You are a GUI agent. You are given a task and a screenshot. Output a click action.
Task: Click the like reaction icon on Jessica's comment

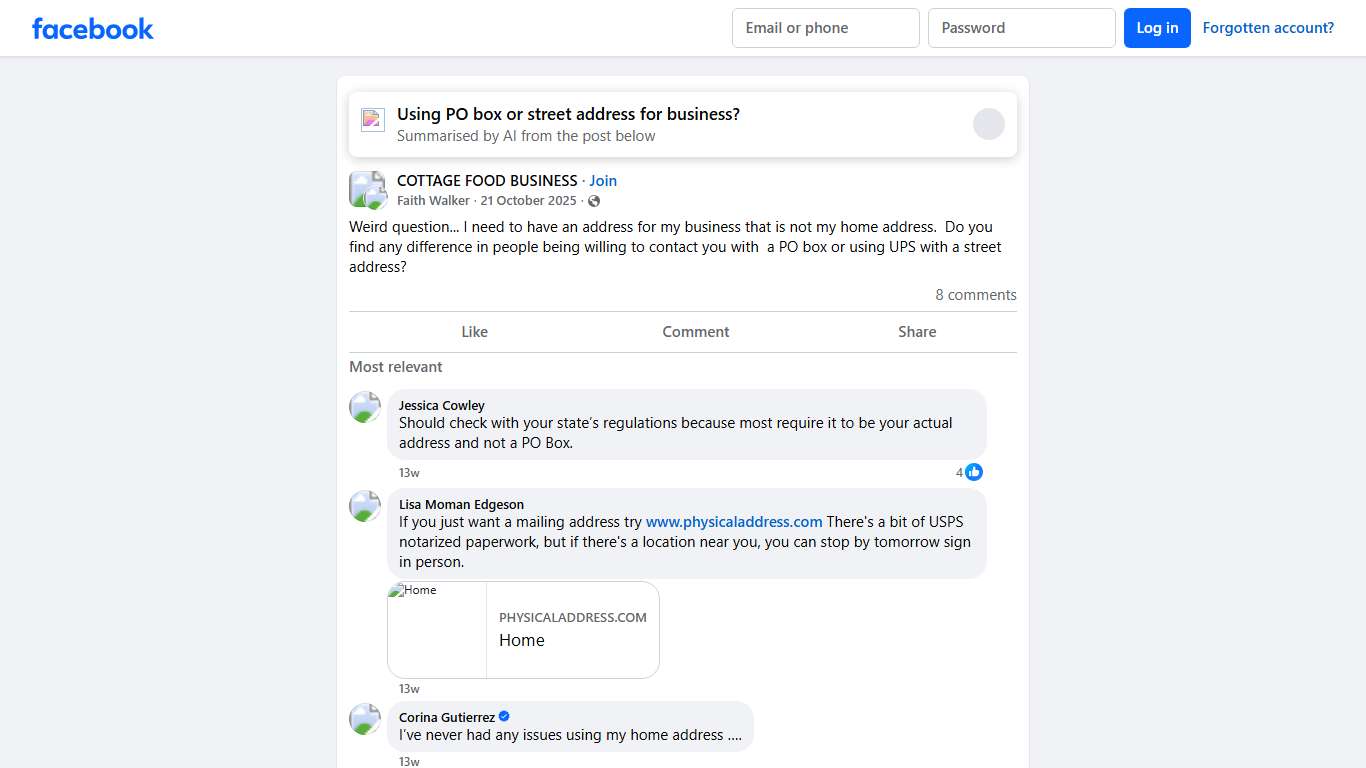(974, 472)
